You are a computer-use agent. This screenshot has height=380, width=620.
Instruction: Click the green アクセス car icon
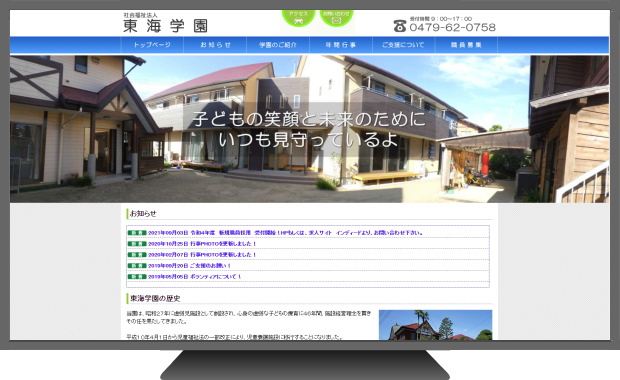click(299, 18)
